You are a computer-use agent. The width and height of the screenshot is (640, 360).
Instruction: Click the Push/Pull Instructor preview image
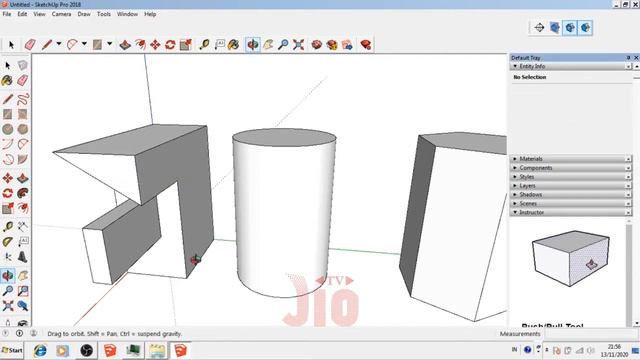tap(571, 258)
